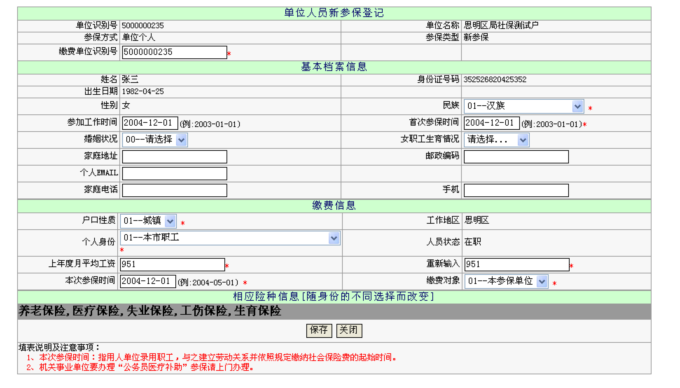
Task: Click the 相应险种信息 section header
Action: (334, 297)
